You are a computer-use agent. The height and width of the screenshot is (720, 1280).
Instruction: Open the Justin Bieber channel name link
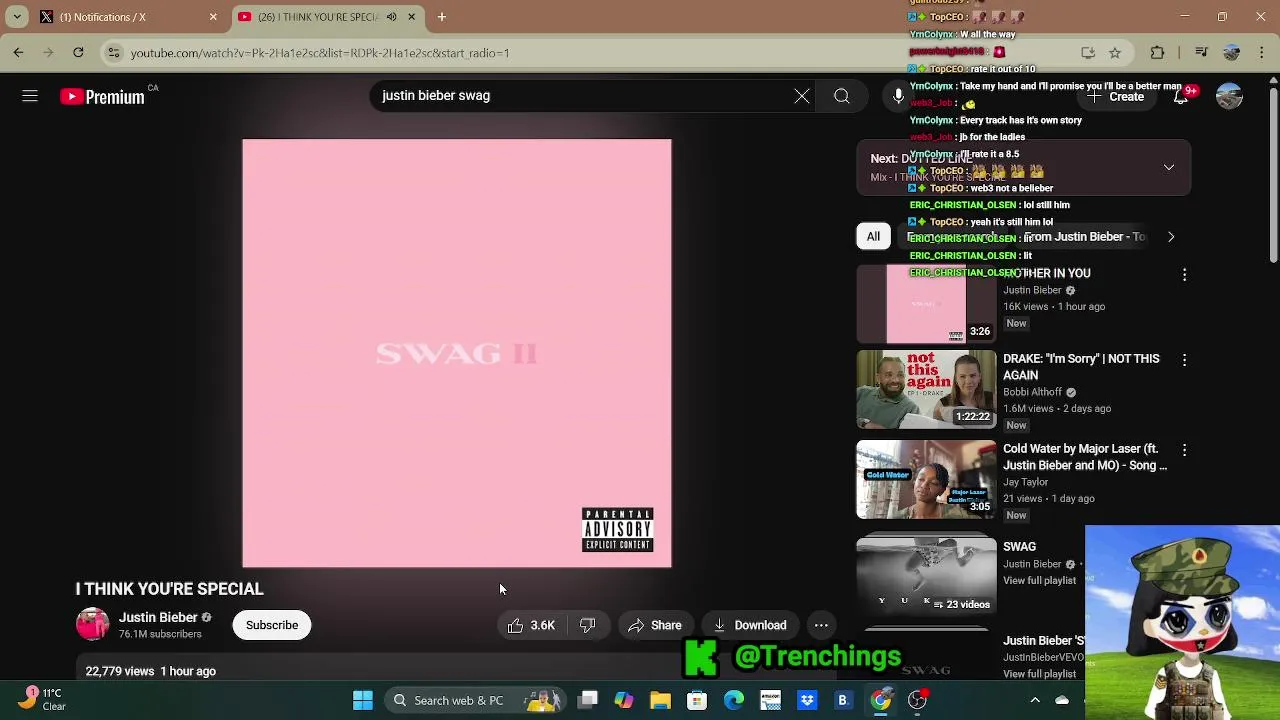point(158,617)
